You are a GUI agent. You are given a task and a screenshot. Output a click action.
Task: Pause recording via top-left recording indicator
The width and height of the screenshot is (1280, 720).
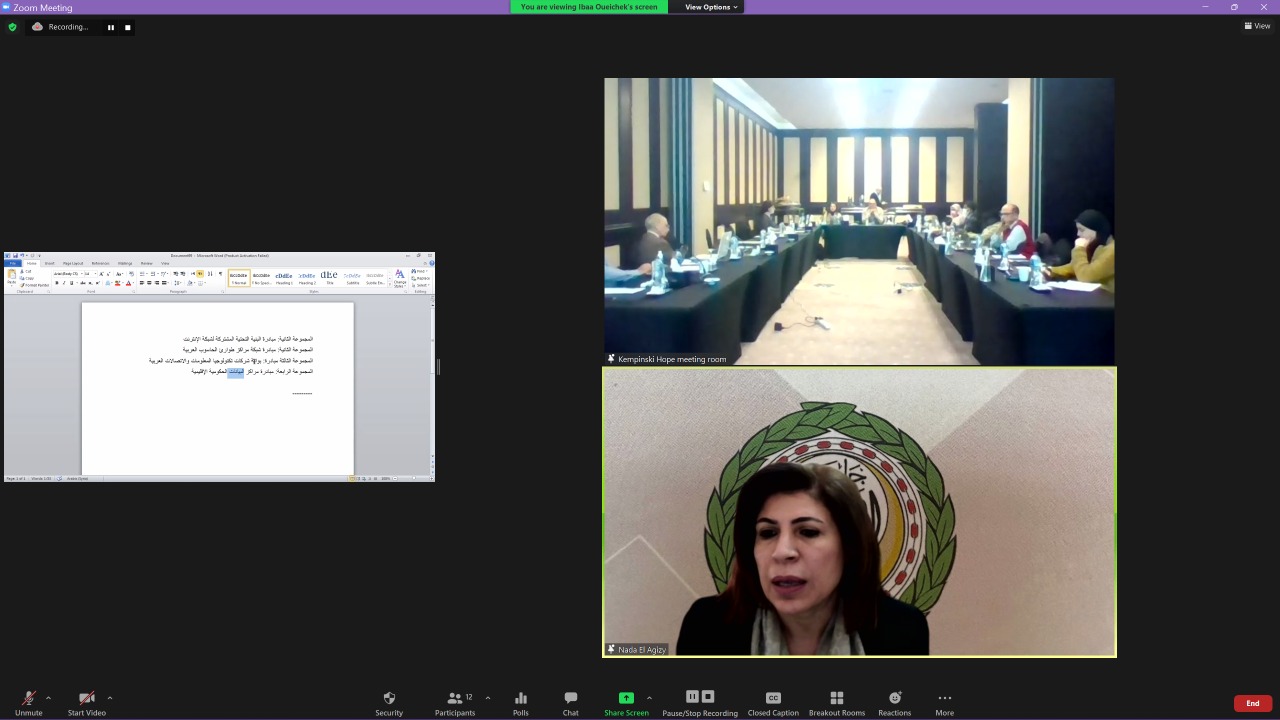[x=110, y=27]
